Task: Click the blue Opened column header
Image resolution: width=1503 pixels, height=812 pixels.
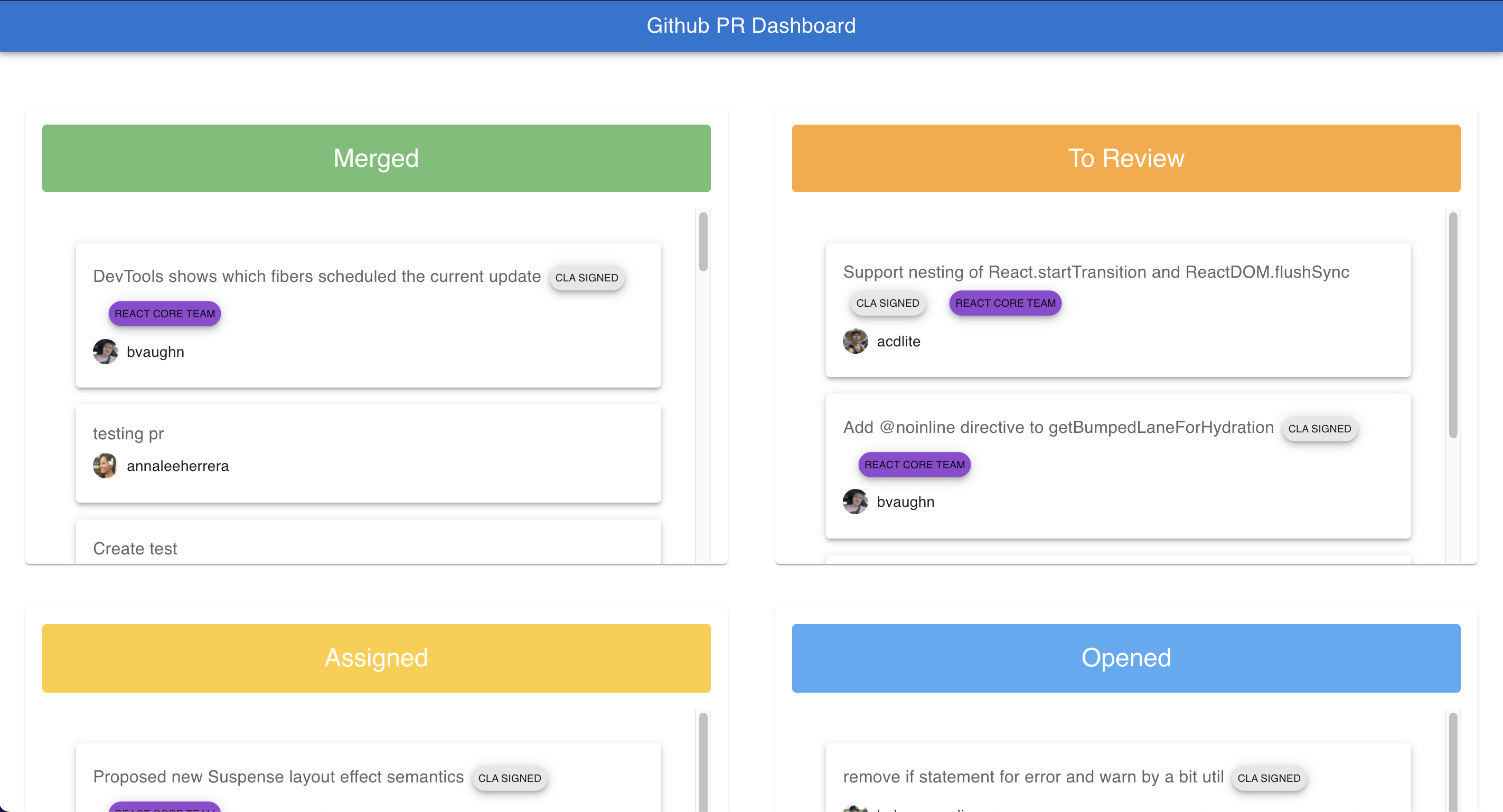Action: click(1125, 658)
